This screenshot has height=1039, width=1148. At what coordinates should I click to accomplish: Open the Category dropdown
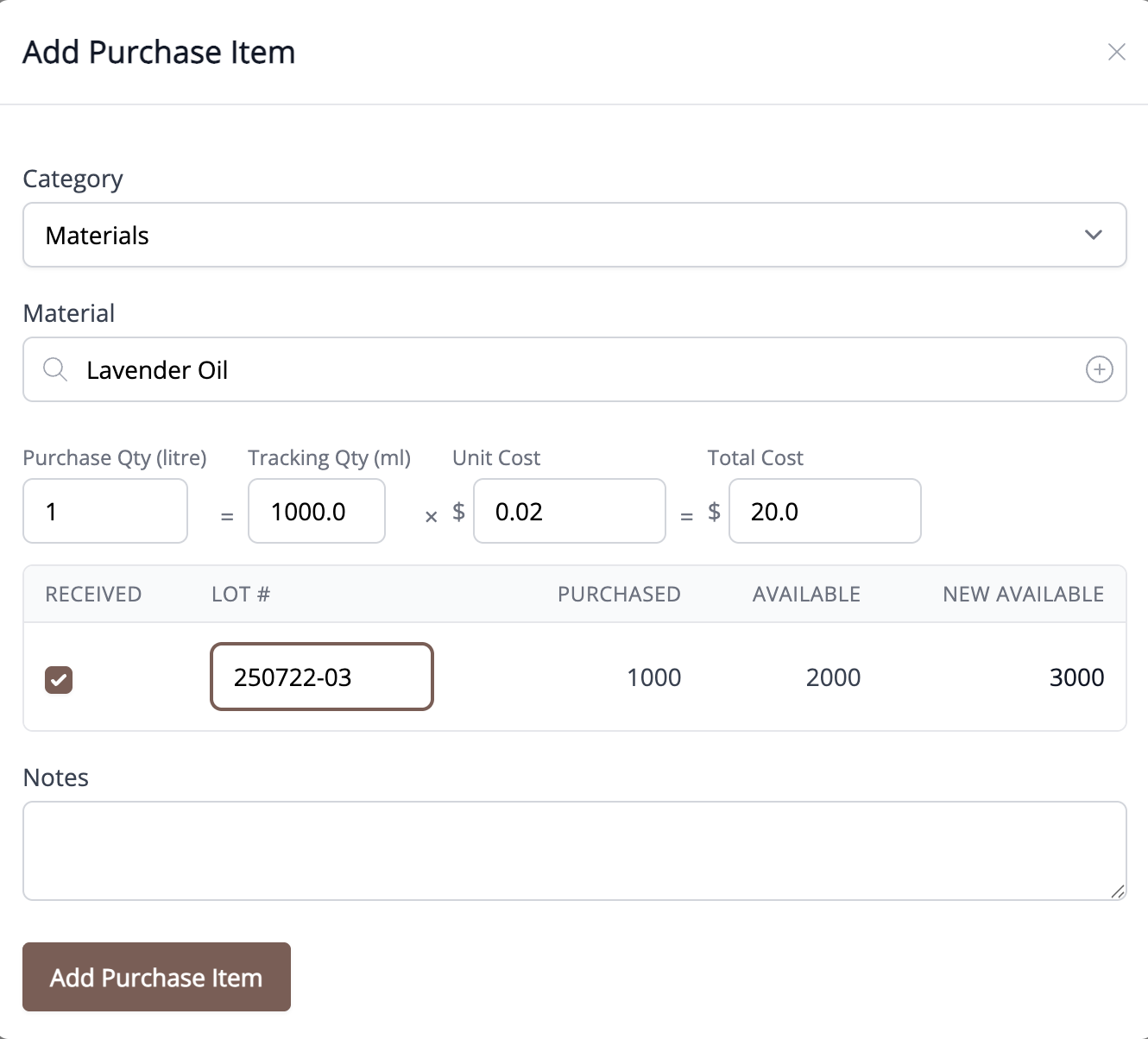575,235
